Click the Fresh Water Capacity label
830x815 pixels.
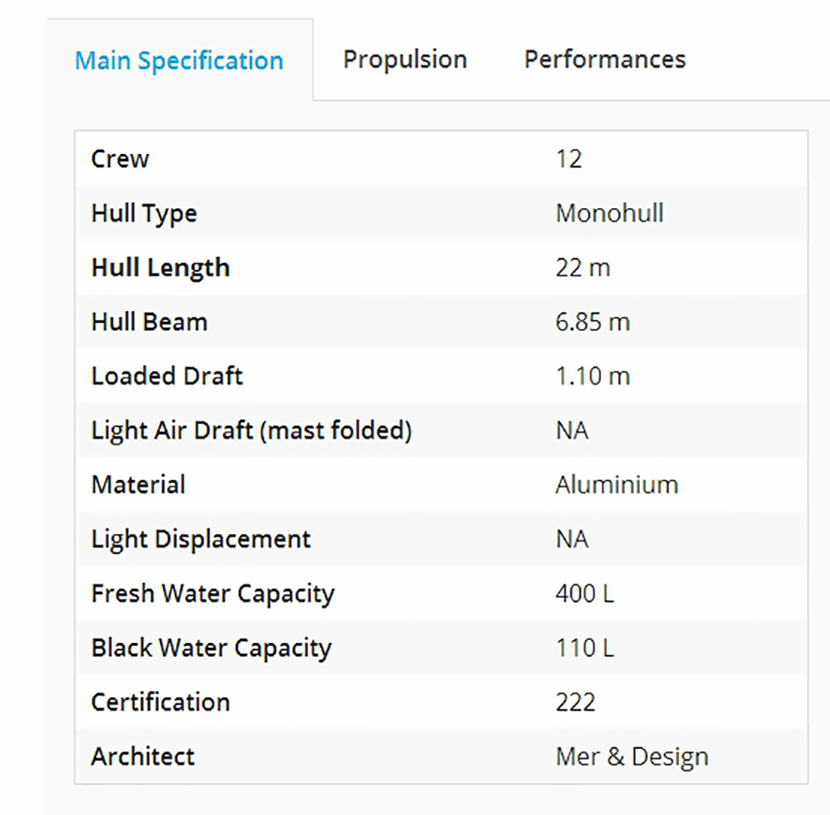tap(212, 593)
